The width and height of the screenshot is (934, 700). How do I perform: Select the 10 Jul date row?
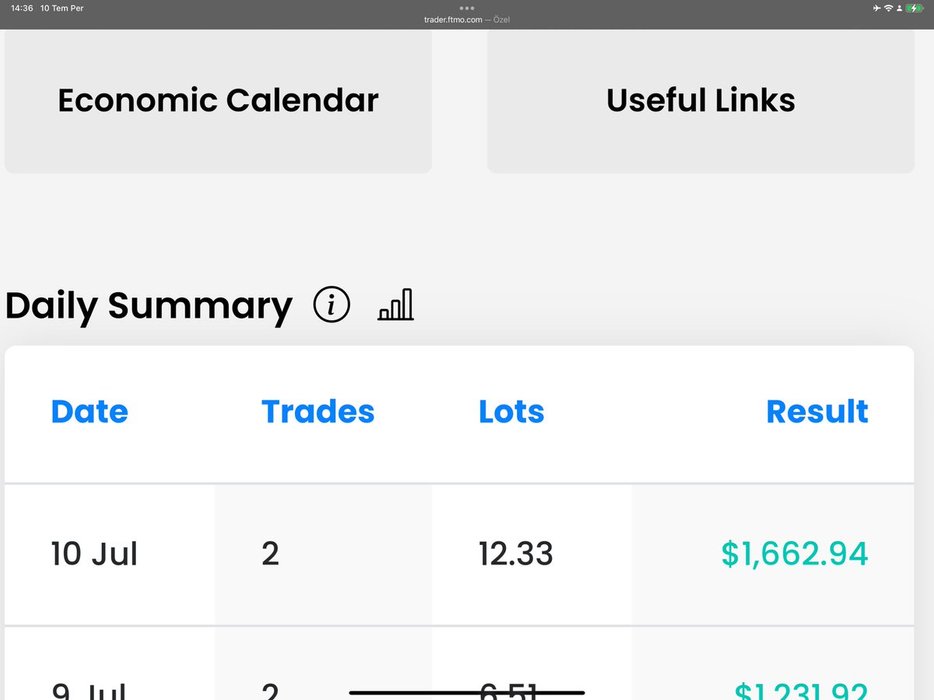coord(94,554)
